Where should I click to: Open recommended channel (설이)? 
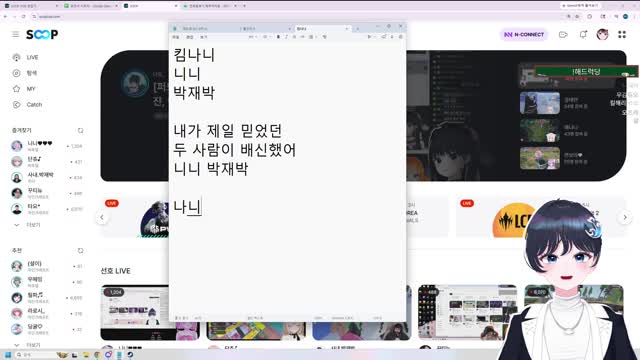(x=47, y=266)
